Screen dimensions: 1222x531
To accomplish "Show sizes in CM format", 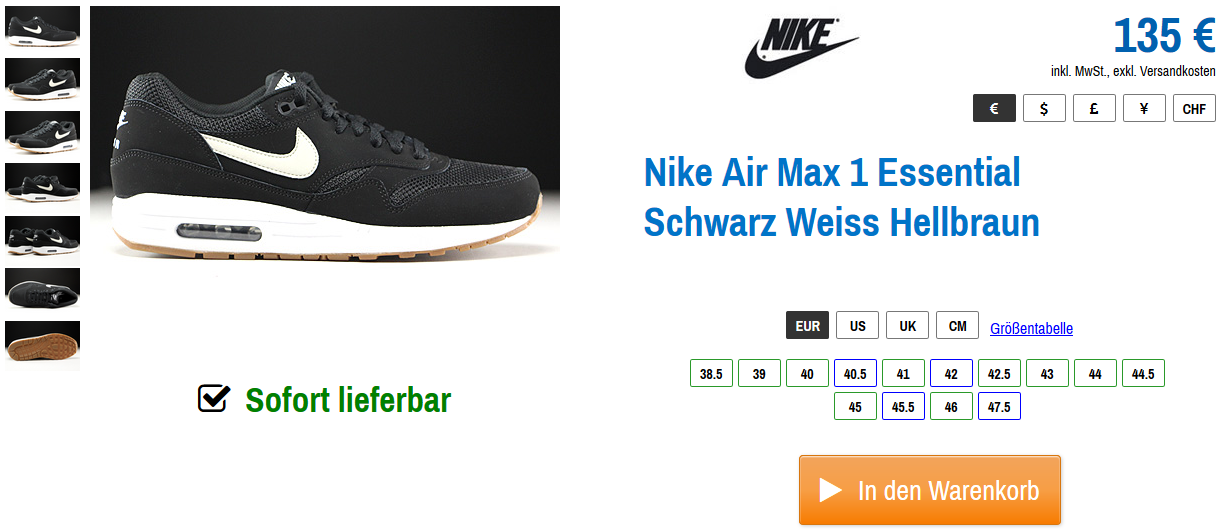I will (x=957, y=325).
